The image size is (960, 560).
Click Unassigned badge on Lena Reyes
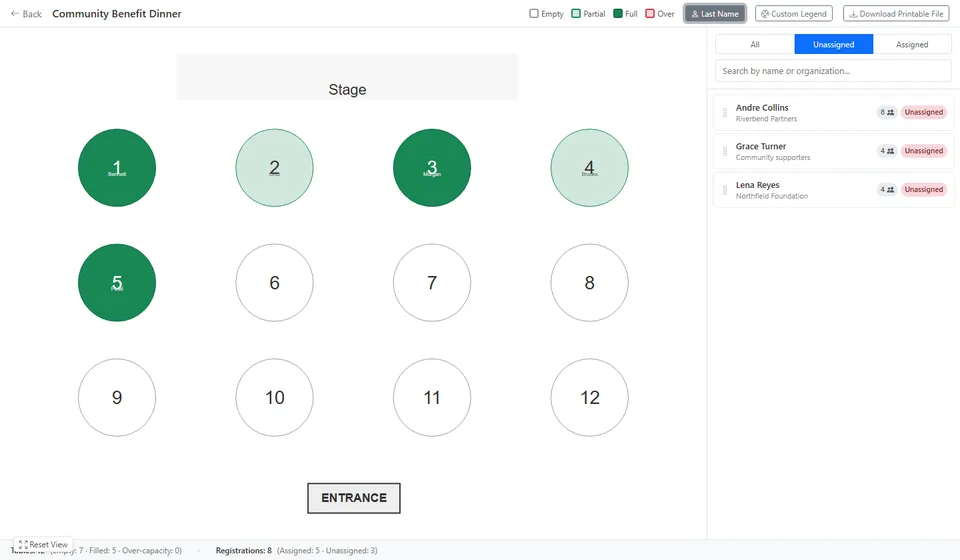(923, 189)
